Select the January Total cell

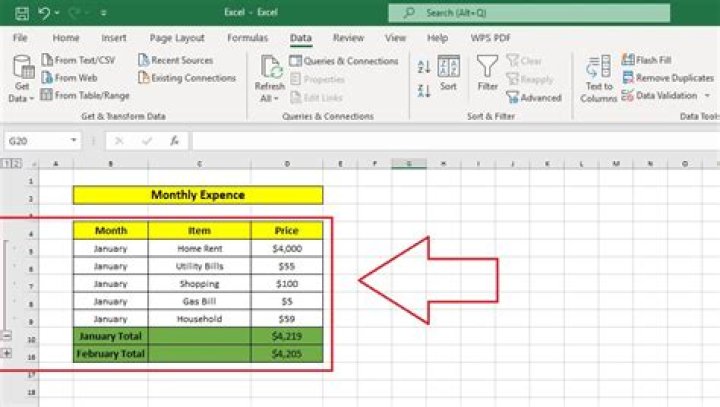tap(111, 336)
